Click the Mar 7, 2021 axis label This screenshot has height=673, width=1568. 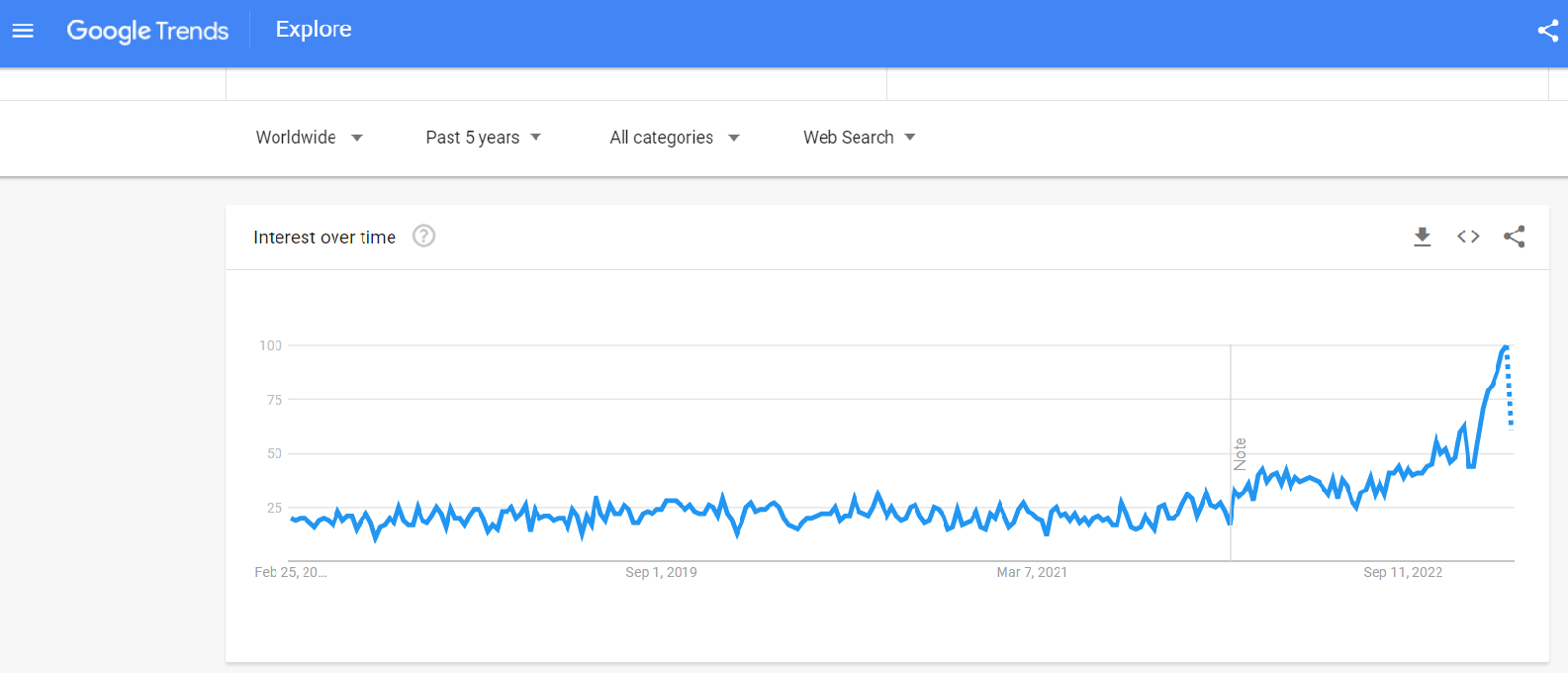[1032, 572]
